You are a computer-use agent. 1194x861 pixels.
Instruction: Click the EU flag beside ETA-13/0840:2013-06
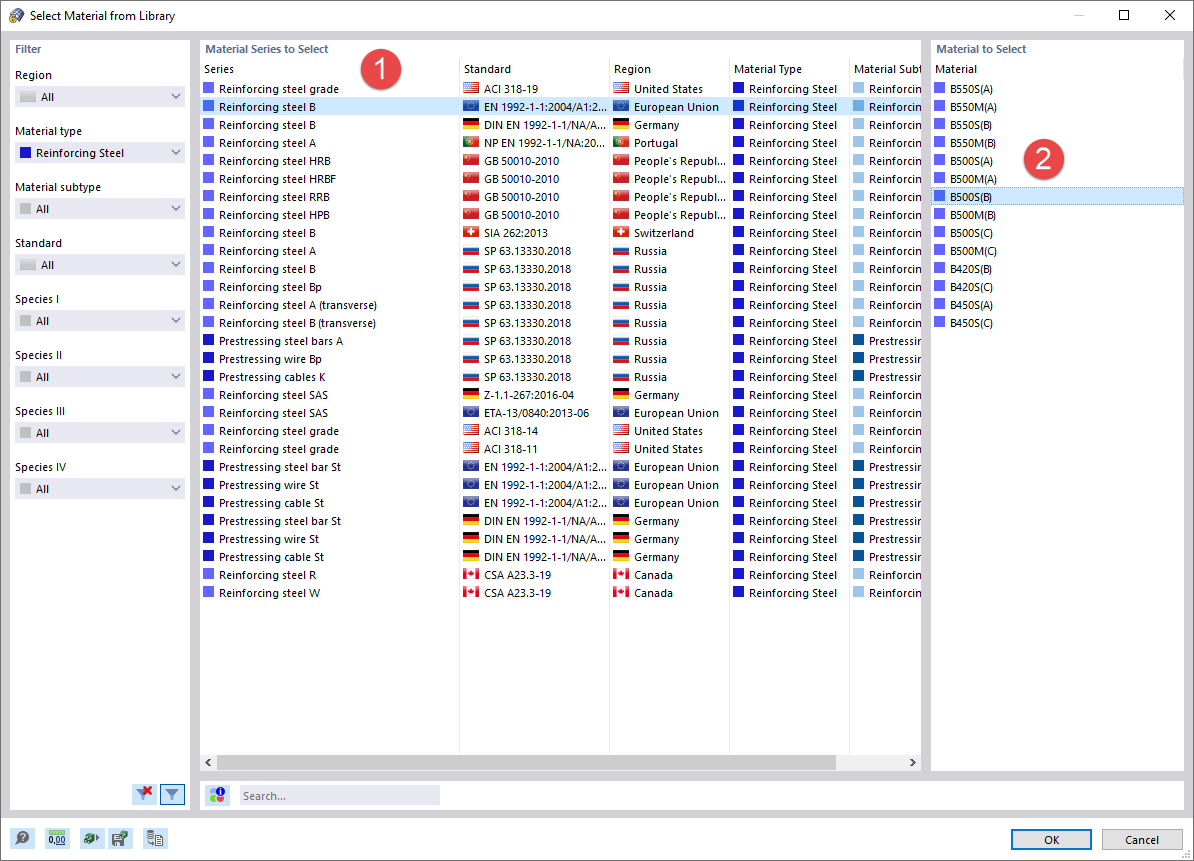point(471,413)
